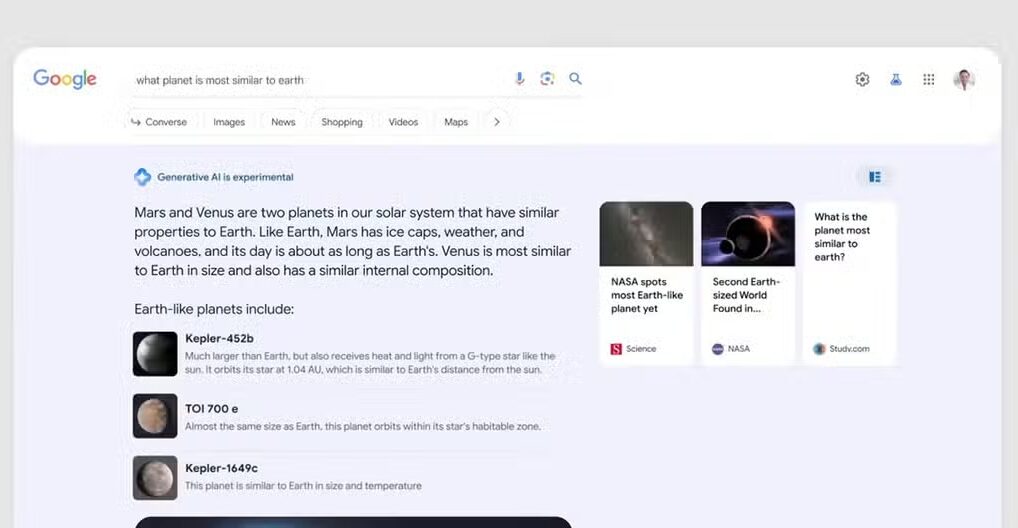Click the user profile avatar
This screenshot has height=528, width=1018.
click(964, 80)
